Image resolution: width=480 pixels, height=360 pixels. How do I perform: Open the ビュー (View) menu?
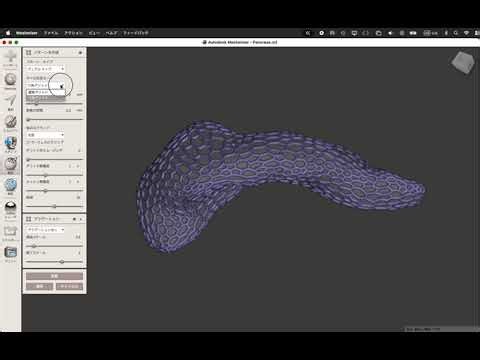(94, 33)
